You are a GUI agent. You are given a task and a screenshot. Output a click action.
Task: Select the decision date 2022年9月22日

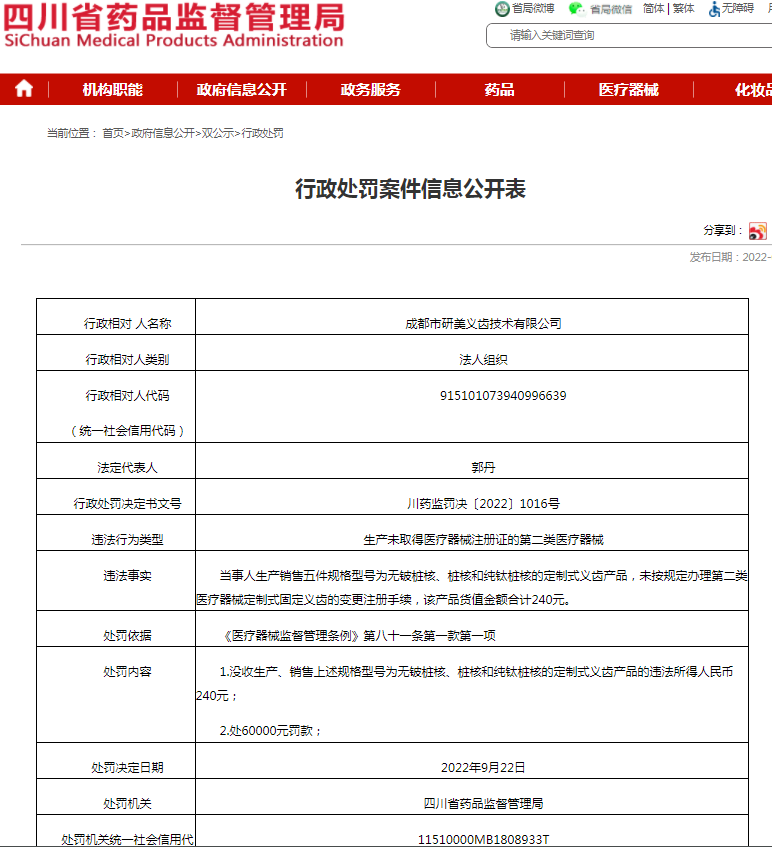point(483,768)
